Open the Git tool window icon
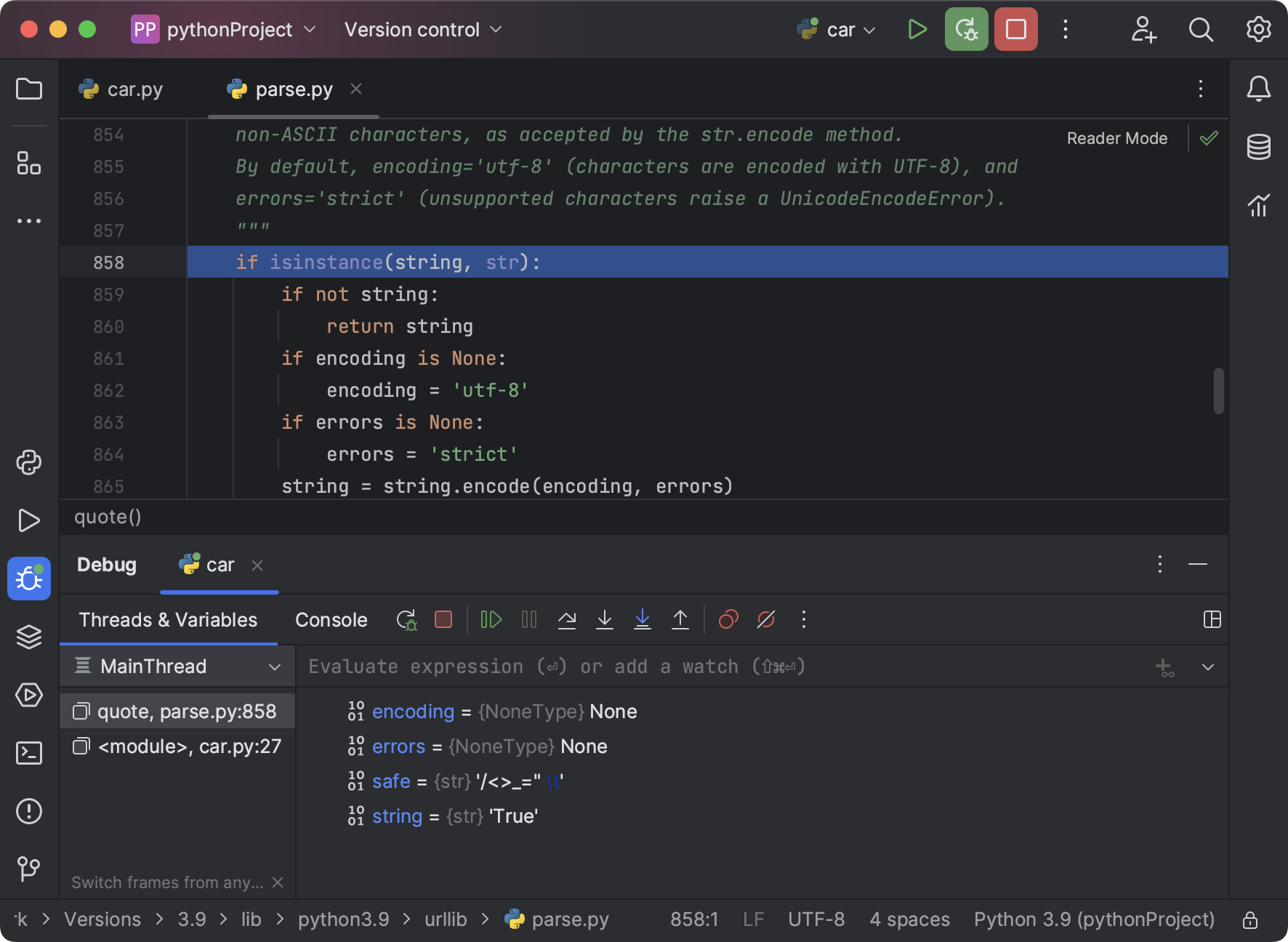Image resolution: width=1288 pixels, height=942 pixels. 29,869
